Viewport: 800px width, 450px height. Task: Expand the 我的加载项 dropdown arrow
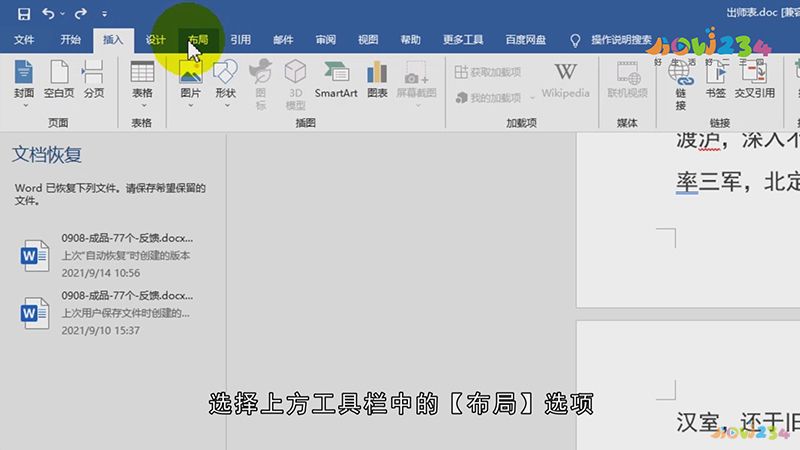(x=532, y=97)
